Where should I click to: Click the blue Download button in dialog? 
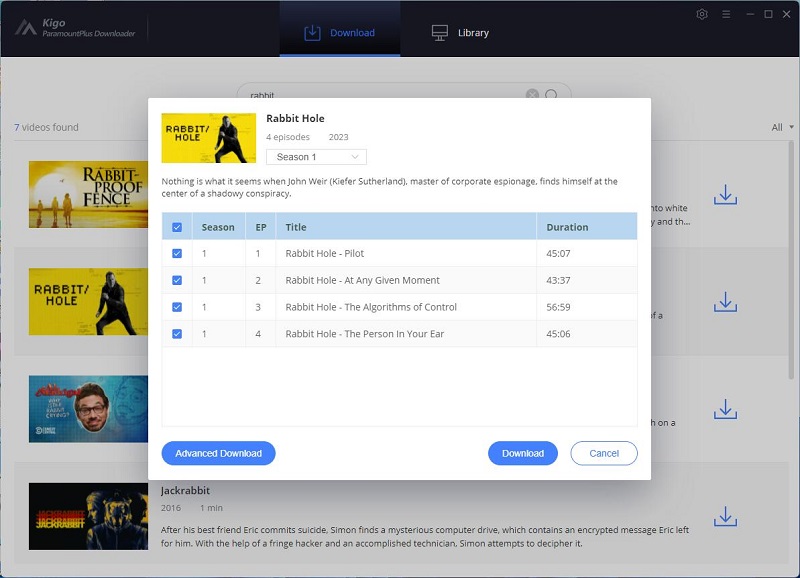click(x=523, y=453)
